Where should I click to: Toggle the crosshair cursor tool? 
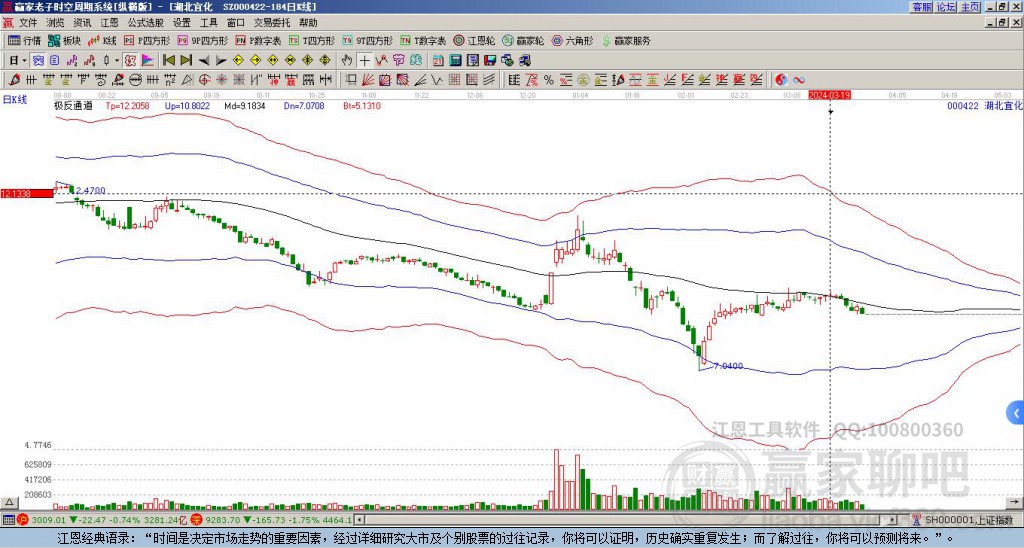point(364,60)
